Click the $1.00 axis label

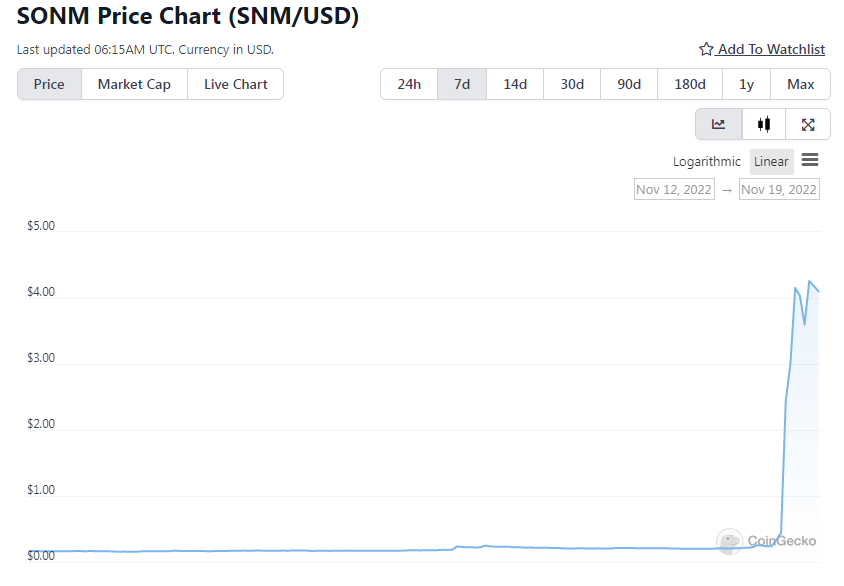click(41, 490)
